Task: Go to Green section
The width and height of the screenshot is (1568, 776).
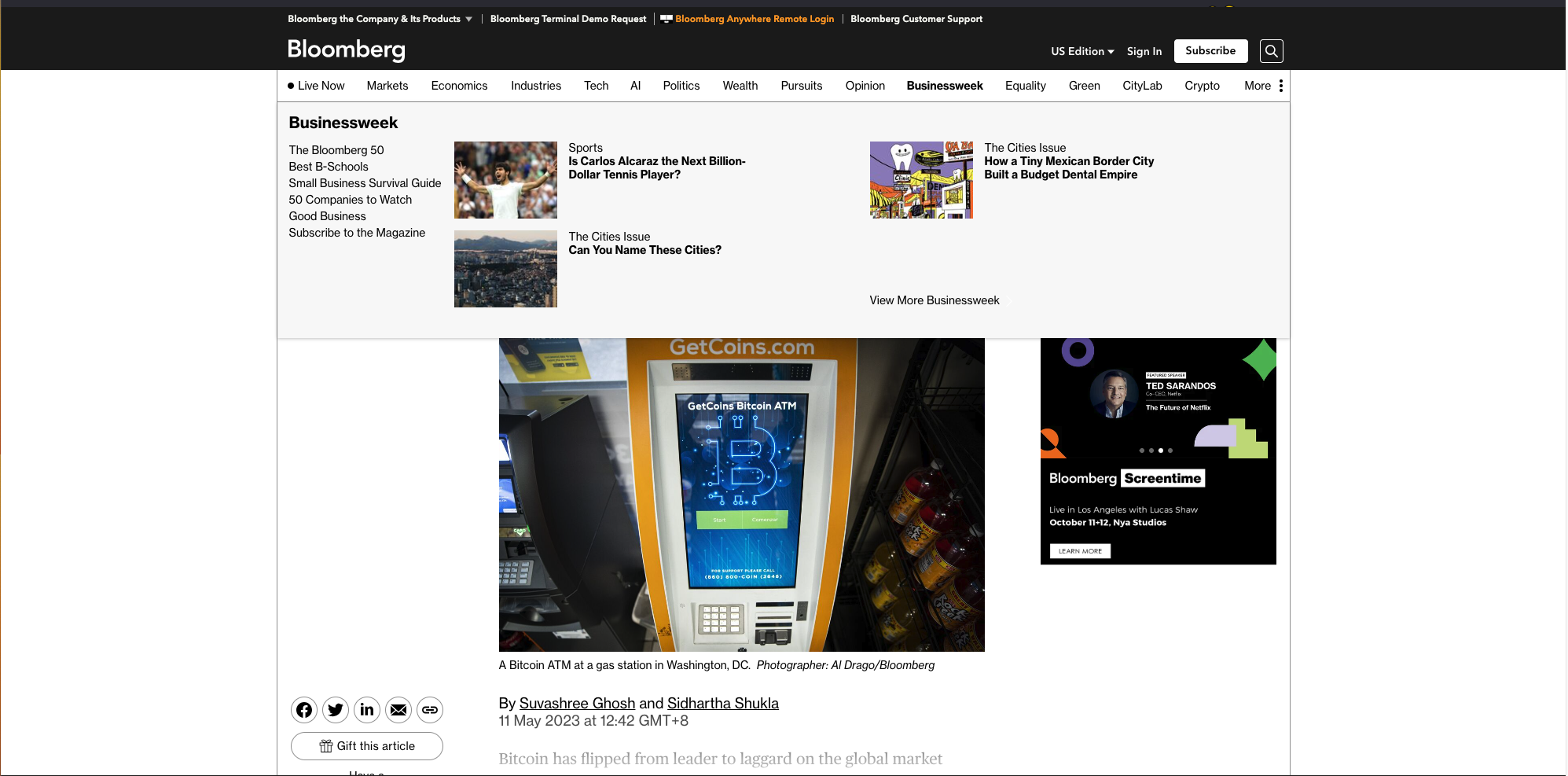Action: click(1085, 86)
